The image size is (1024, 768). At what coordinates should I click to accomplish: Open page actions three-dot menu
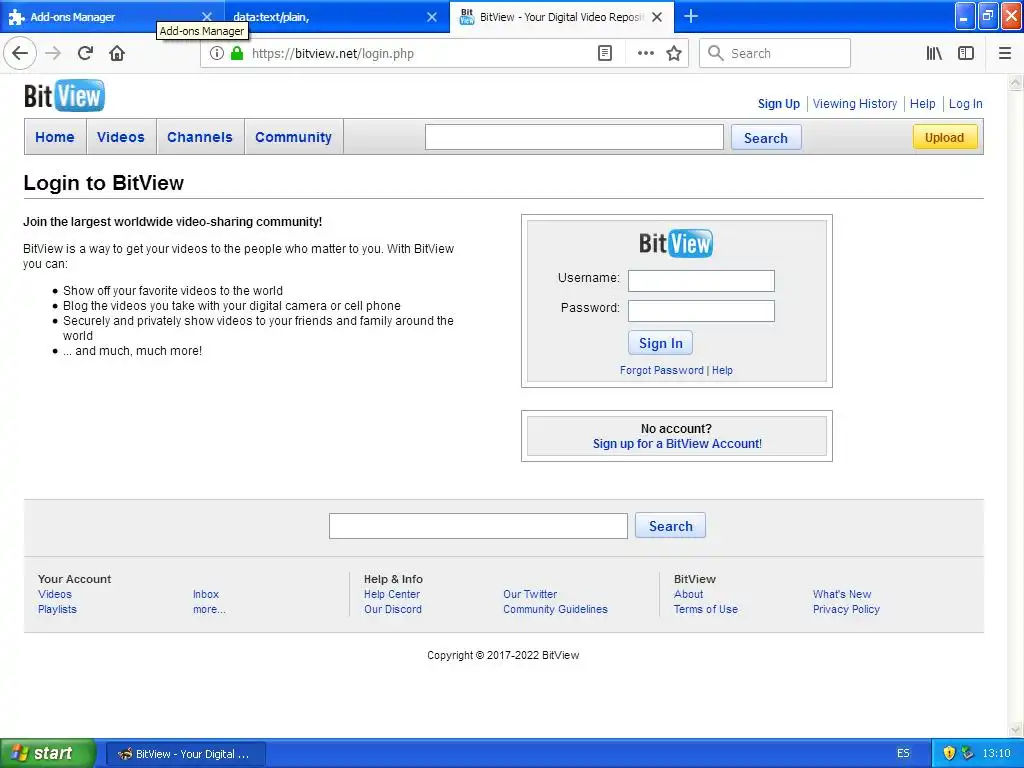click(645, 54)
